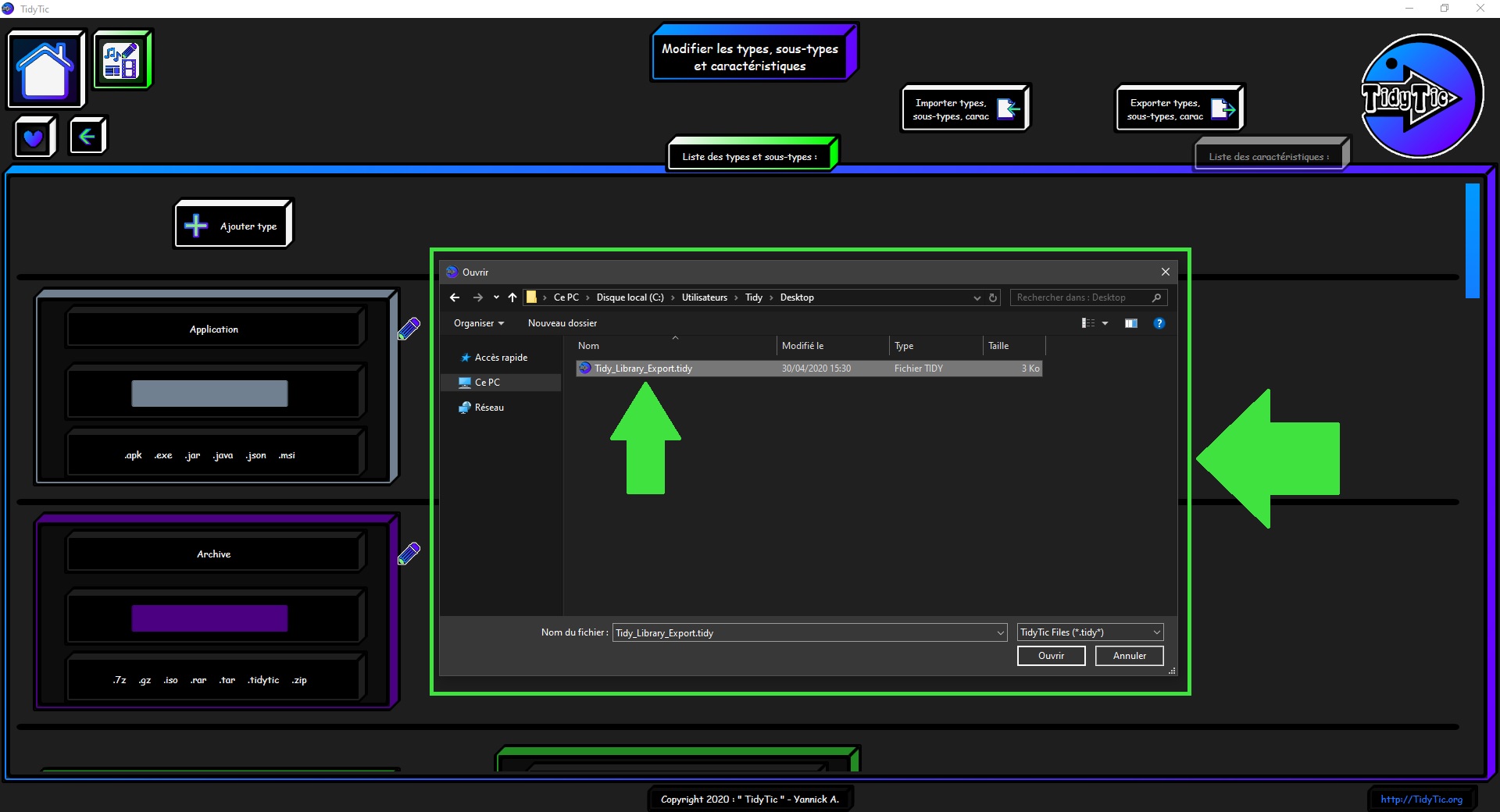Refresh the Desktop folder view
This screenshot has width=1500, height=812.
click(x=993, y=297)
